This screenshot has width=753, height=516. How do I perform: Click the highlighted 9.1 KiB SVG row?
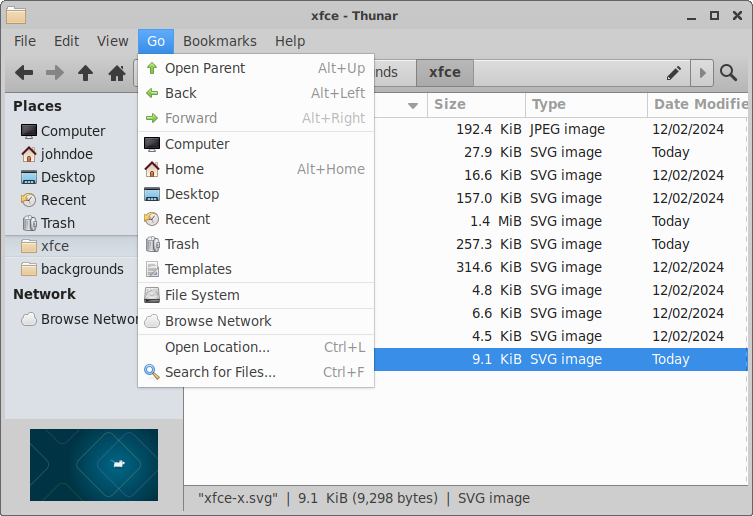tap(560, 359)
